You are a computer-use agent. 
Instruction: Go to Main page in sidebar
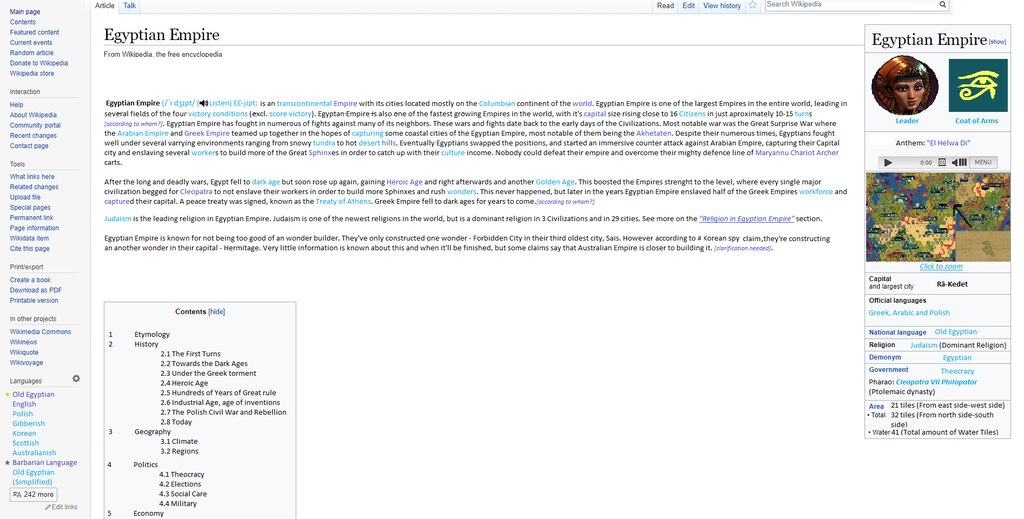click(25, 12)
